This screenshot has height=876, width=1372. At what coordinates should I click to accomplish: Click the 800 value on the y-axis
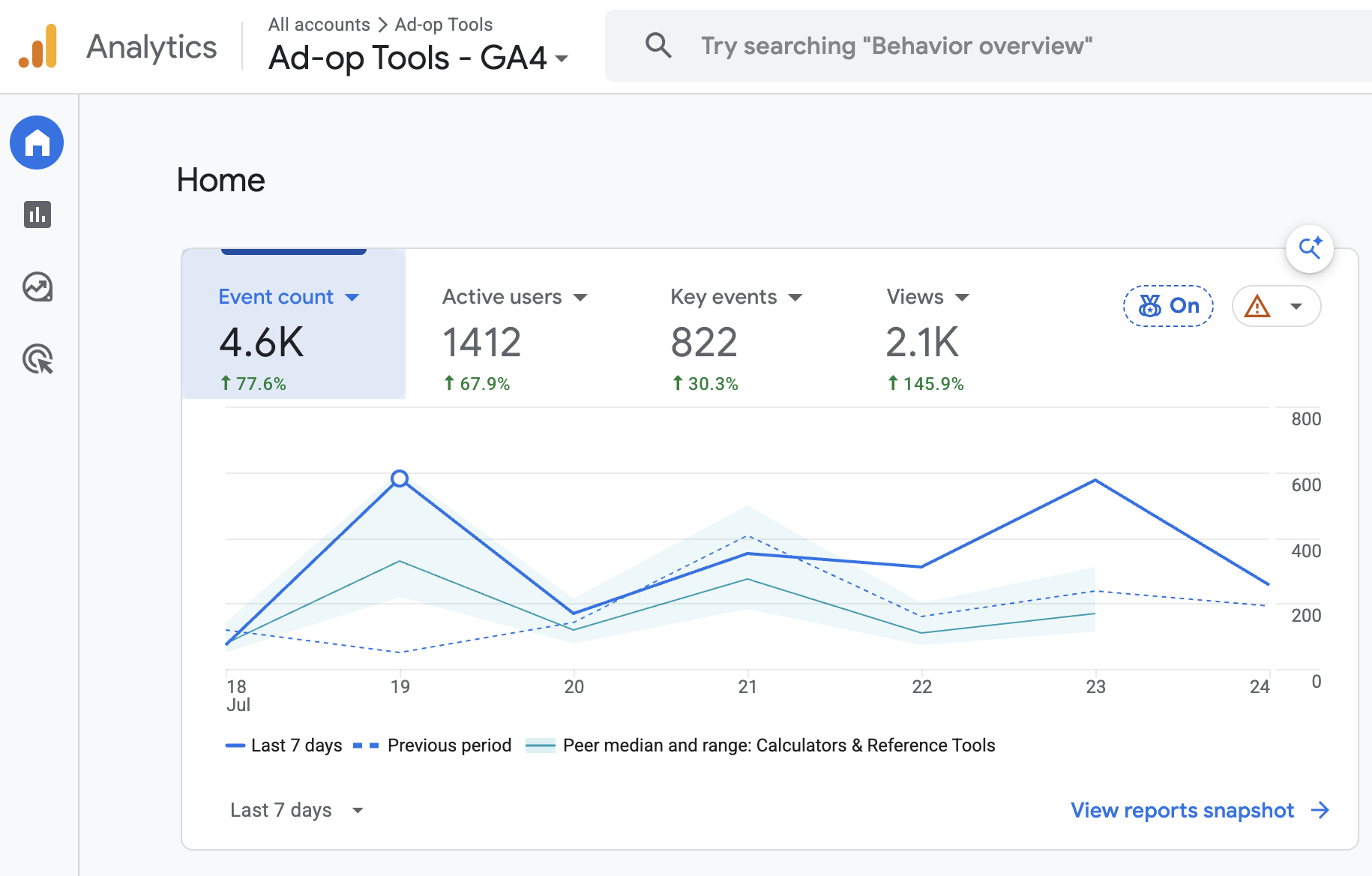[x=1306, y=419]
